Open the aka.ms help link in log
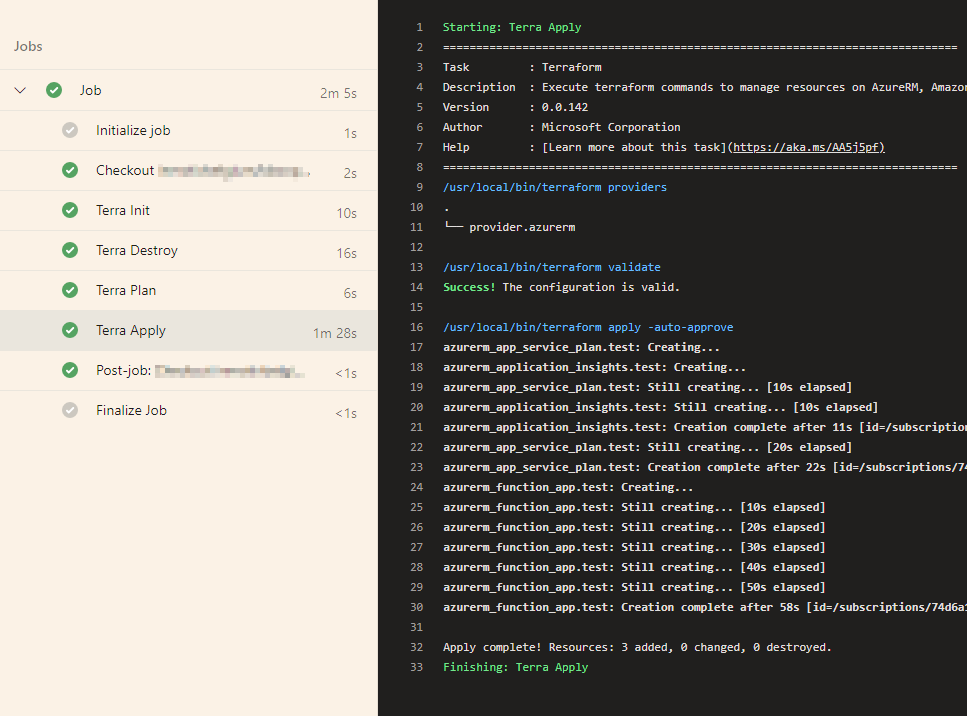 pyautogui.click(x=808, y=147)
